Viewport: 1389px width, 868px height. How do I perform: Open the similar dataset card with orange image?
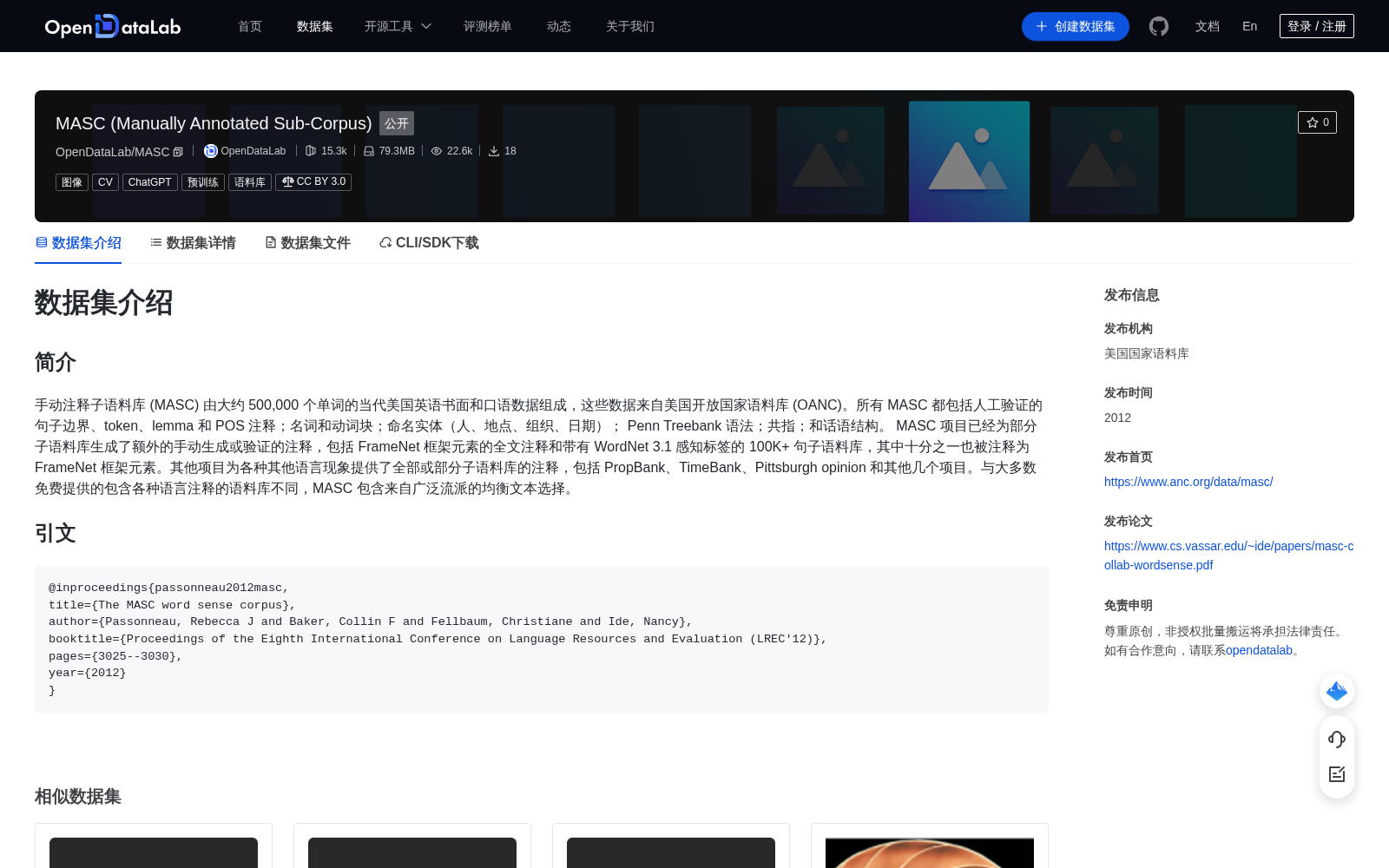(x=930, y=846)
